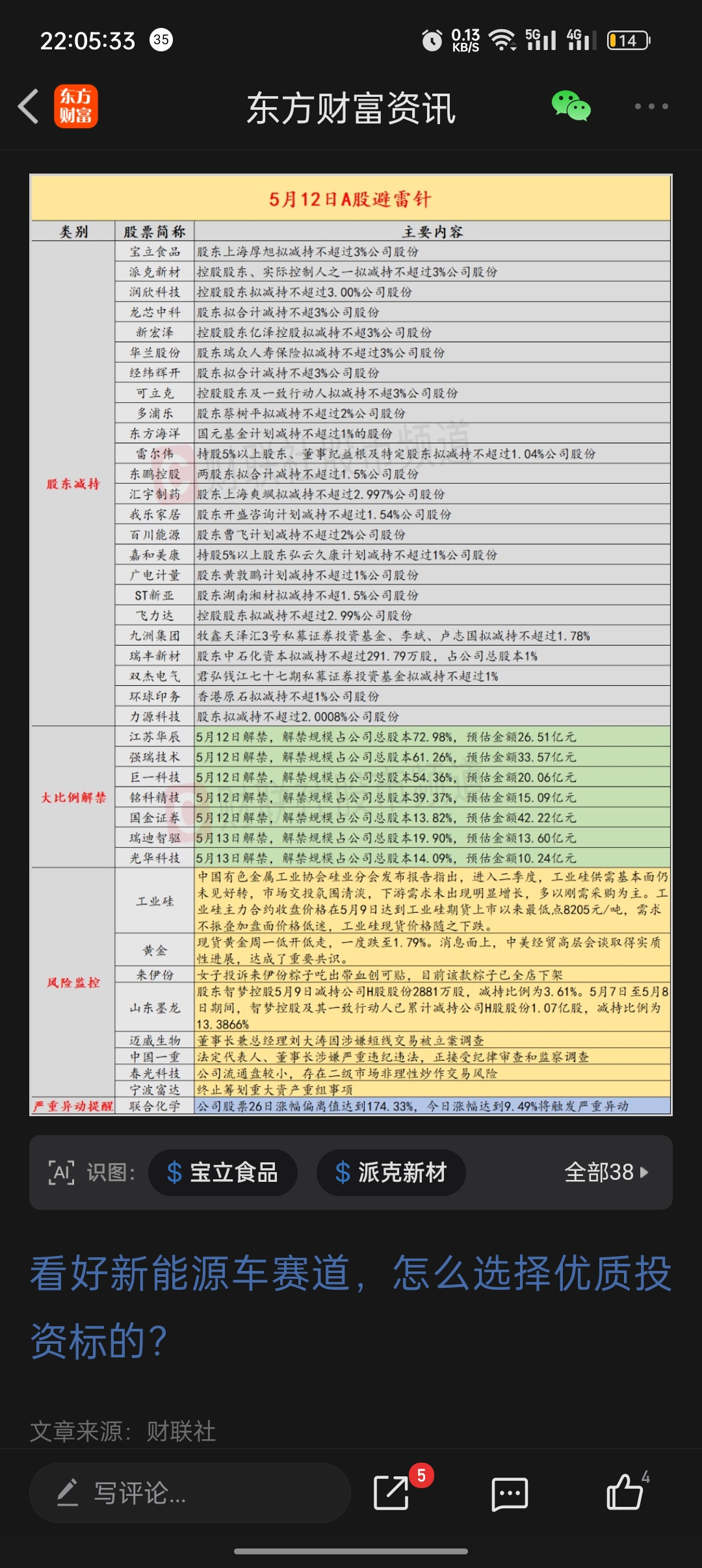The width and height of the screenshot is (702, 1568).
Task: Tap the 22:05:33 clock
Action: 88,41
